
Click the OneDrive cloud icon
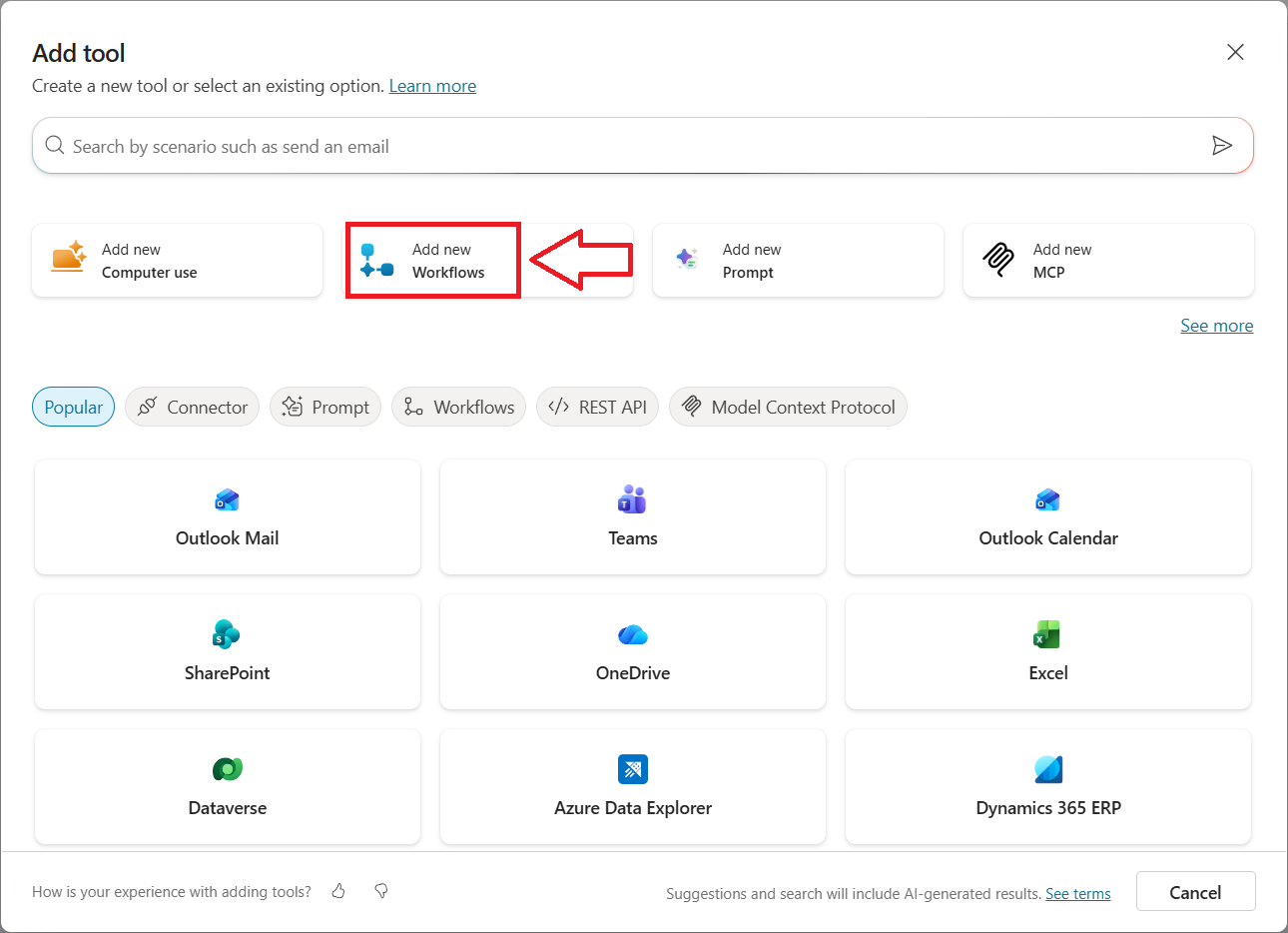(633, 634)
